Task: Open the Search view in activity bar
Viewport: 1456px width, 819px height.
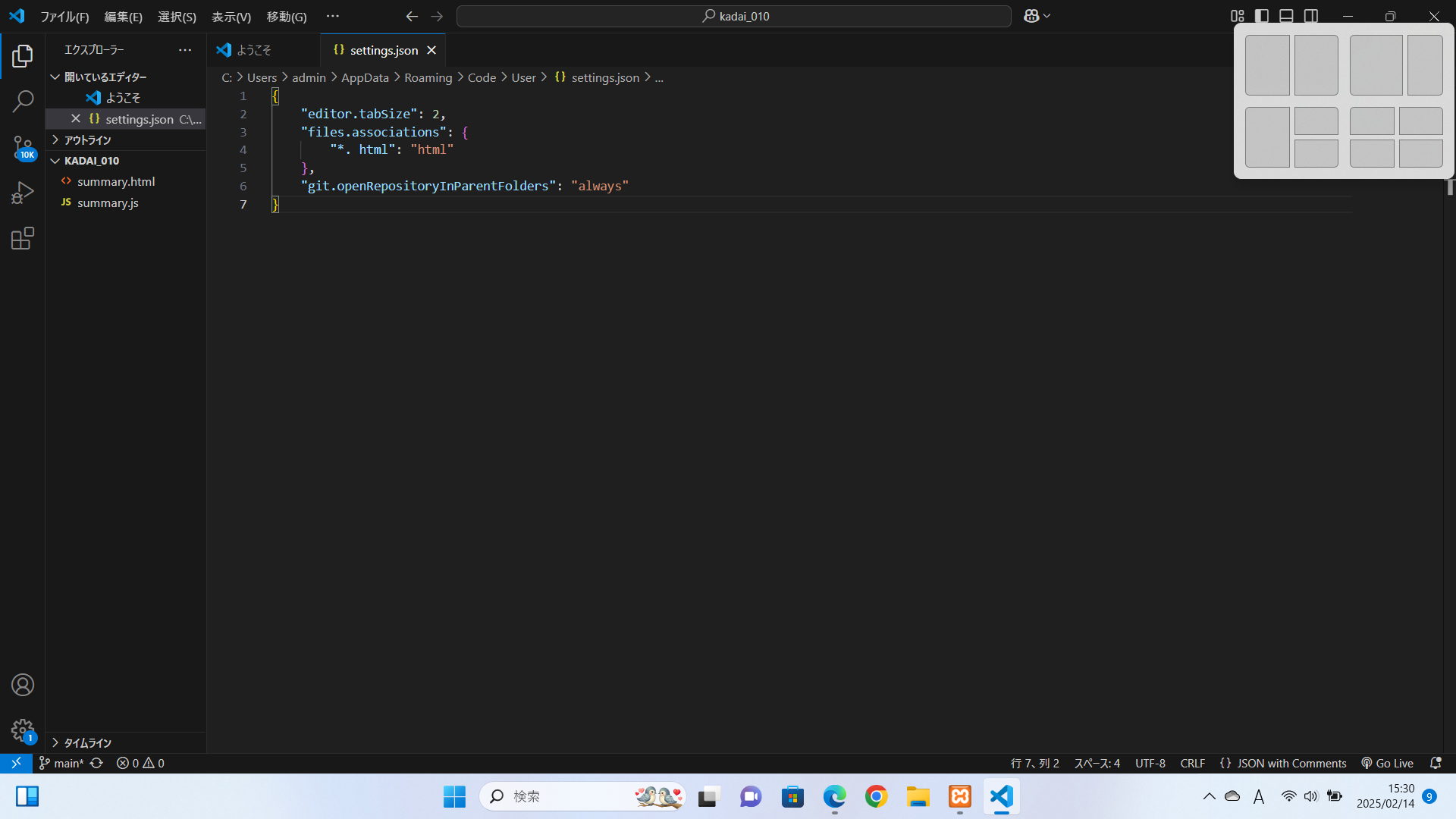Action: (23, 101)
